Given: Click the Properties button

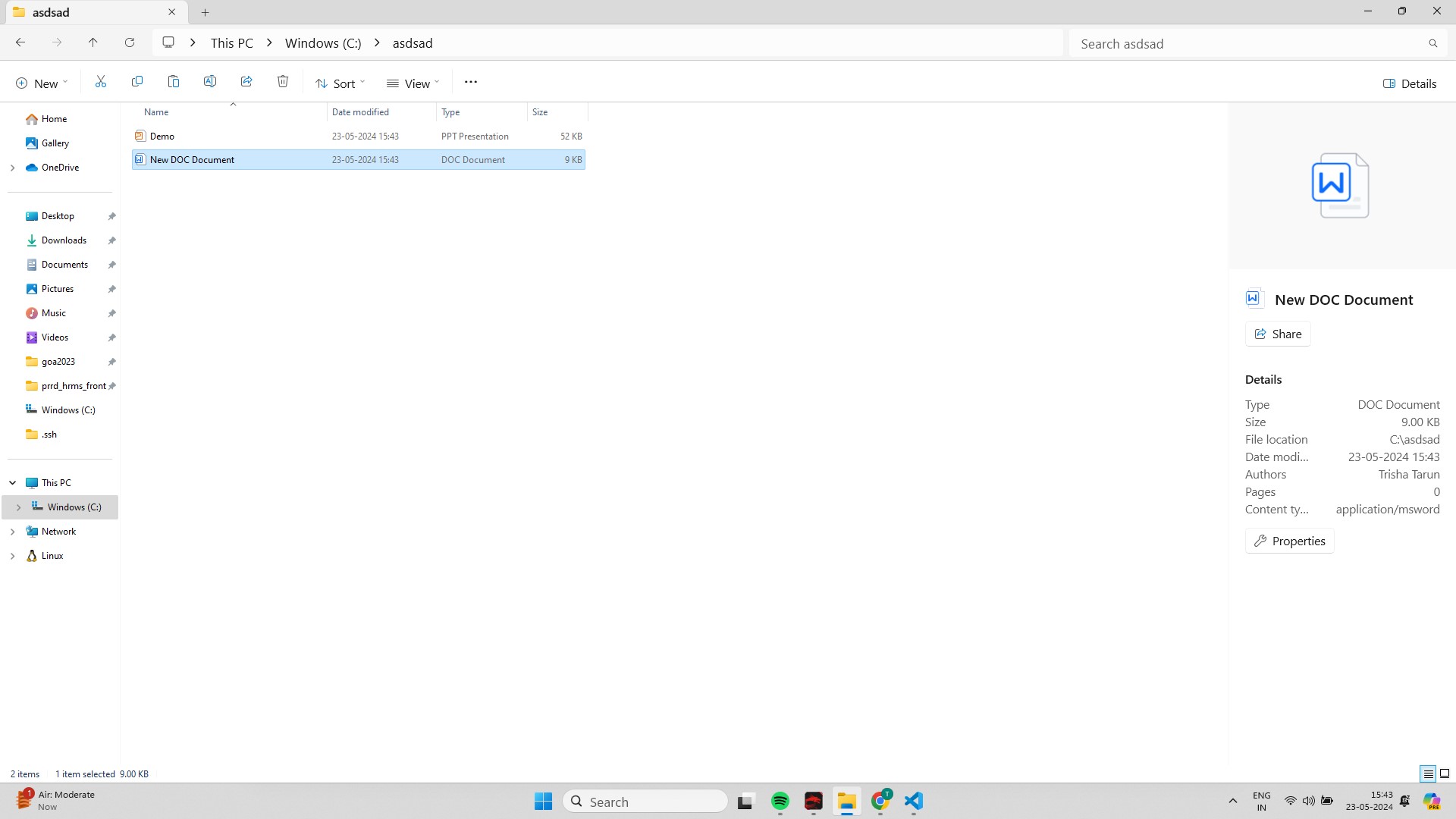Looking at the screenshot, I should click(1289, 541).
